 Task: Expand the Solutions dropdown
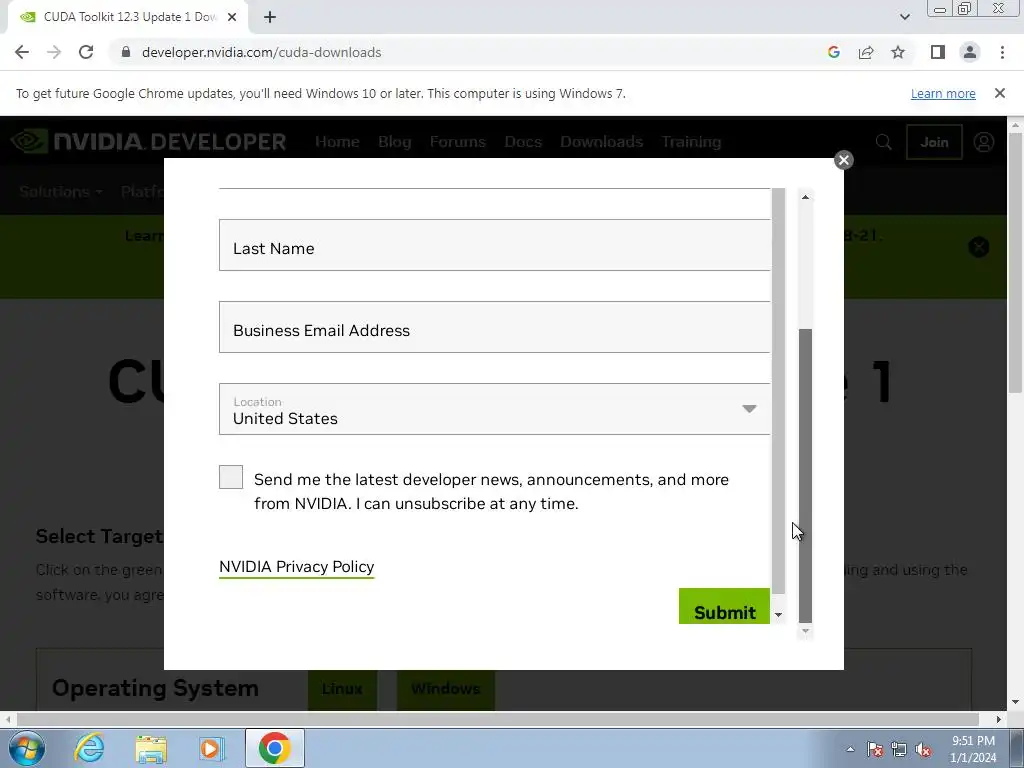point(61,192)
